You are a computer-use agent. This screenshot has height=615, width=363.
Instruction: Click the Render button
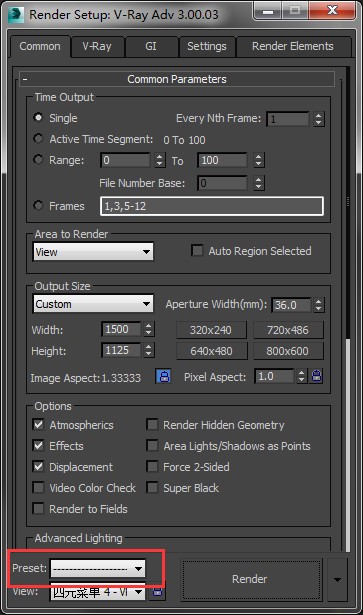[x=252, y=579]
